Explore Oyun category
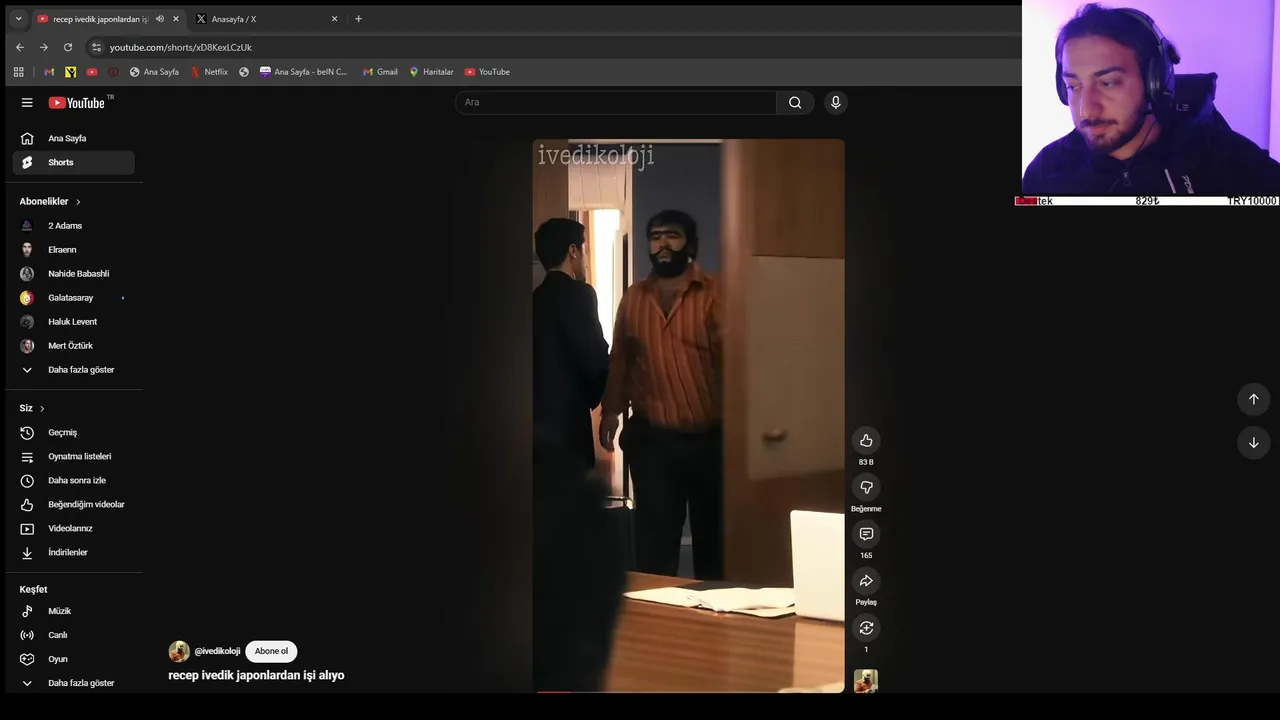The height and width of the screenshot is (720, 1280). tap(73, 659)
